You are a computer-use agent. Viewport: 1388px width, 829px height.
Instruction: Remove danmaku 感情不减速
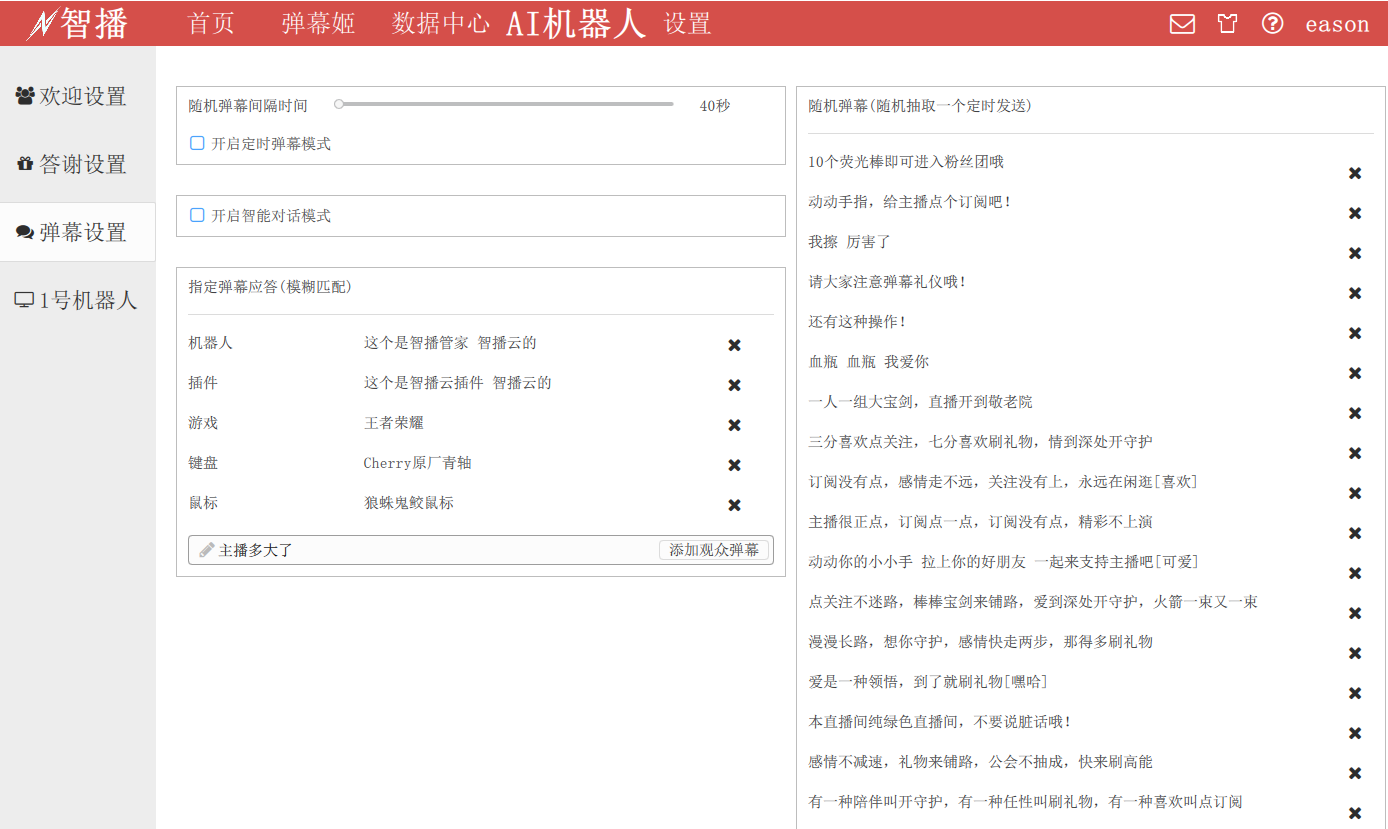(1355, 773)
